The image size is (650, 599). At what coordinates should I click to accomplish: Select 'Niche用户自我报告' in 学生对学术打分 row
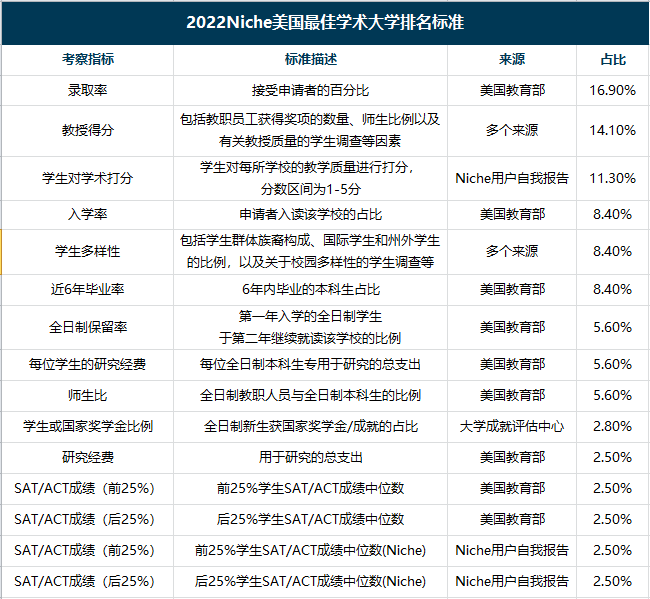(x=512, y=178)
